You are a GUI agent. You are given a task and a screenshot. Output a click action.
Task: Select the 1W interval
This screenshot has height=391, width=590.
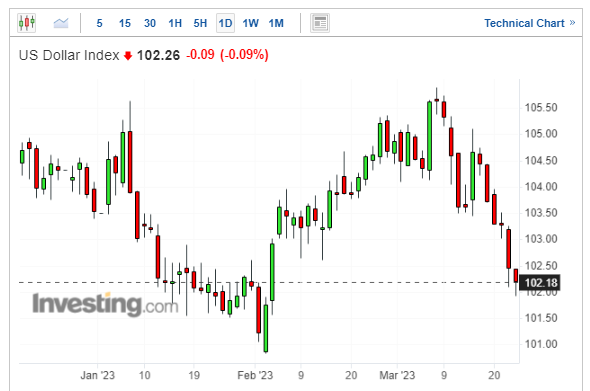click(251, 23)
